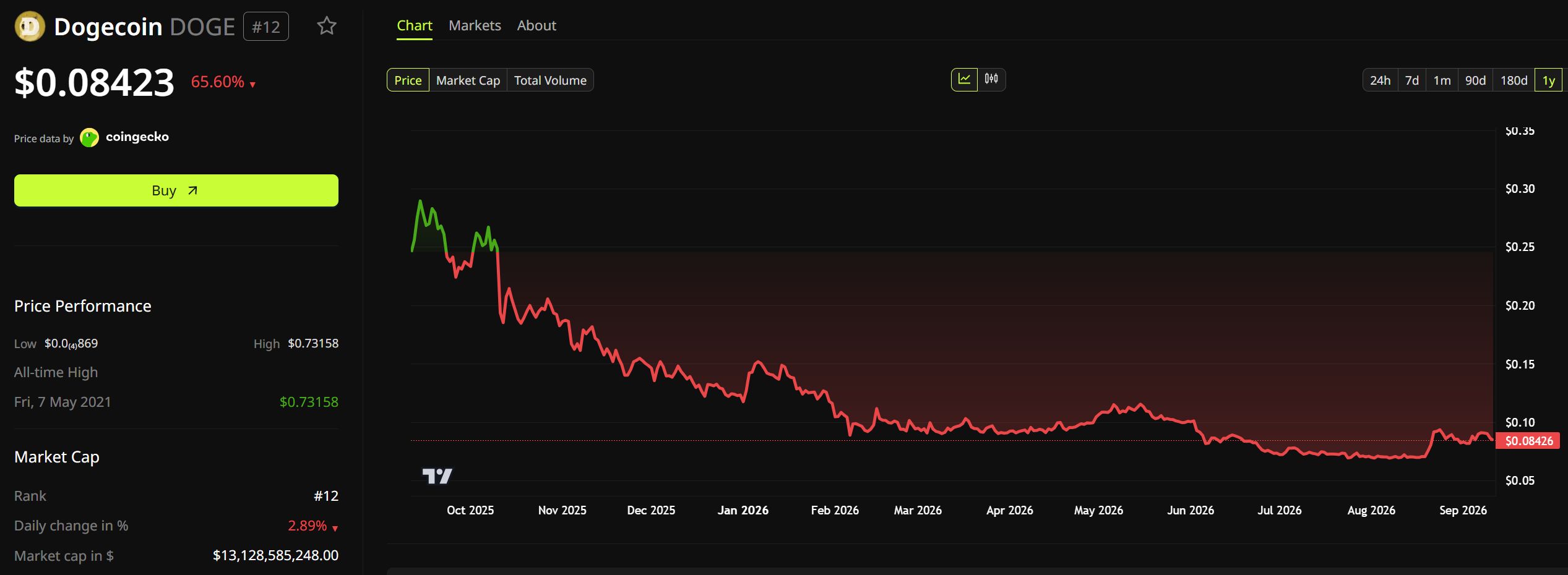Screen dimensions: 1568x575
Task: Click the 2.89% daily change value
Action: (x=308, y=526)
